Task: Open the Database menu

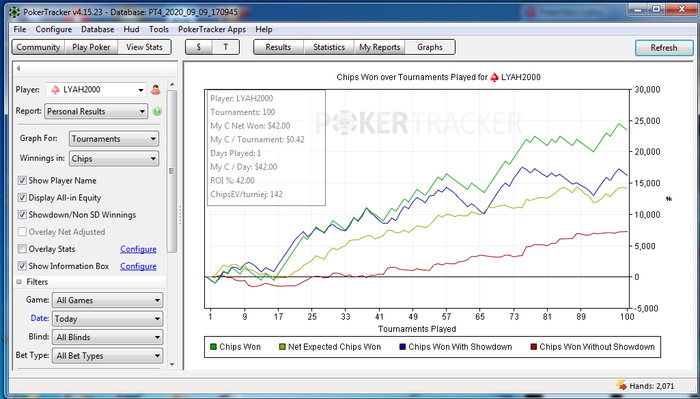Action: pyautogui.click(x=97, y=29)
